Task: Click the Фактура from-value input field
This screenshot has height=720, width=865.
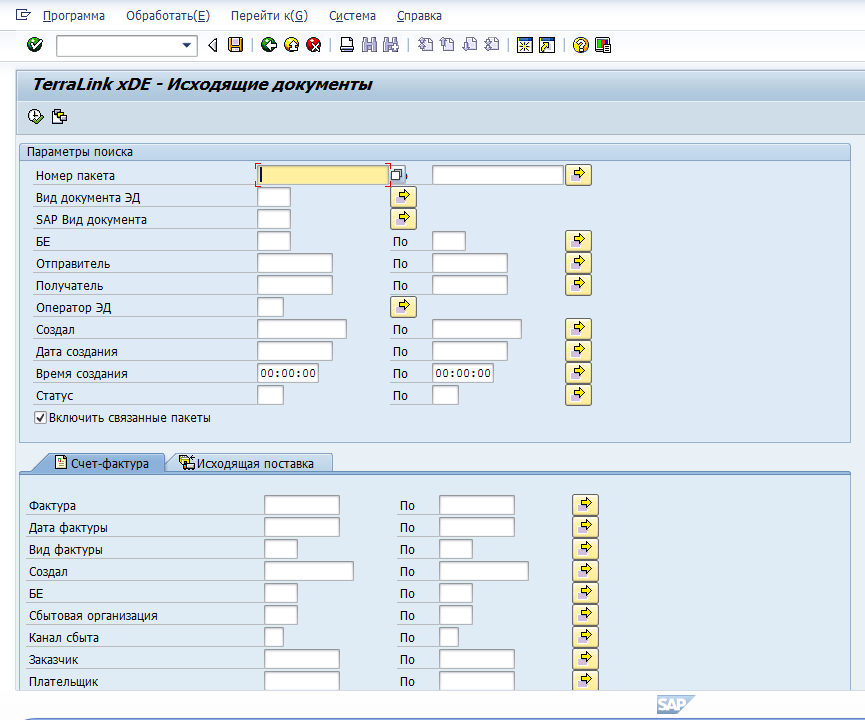Action: 302,505
